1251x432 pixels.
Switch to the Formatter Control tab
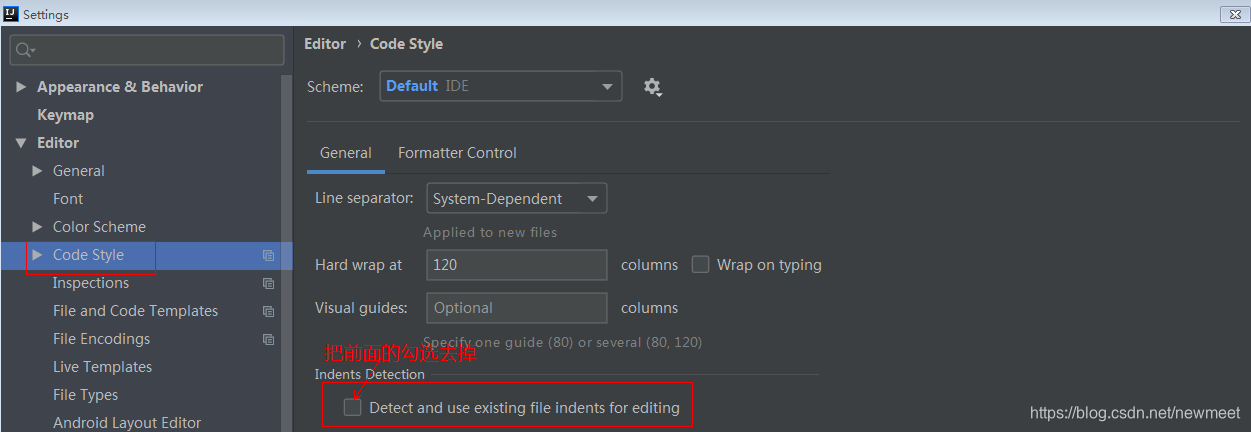(457, 153)
